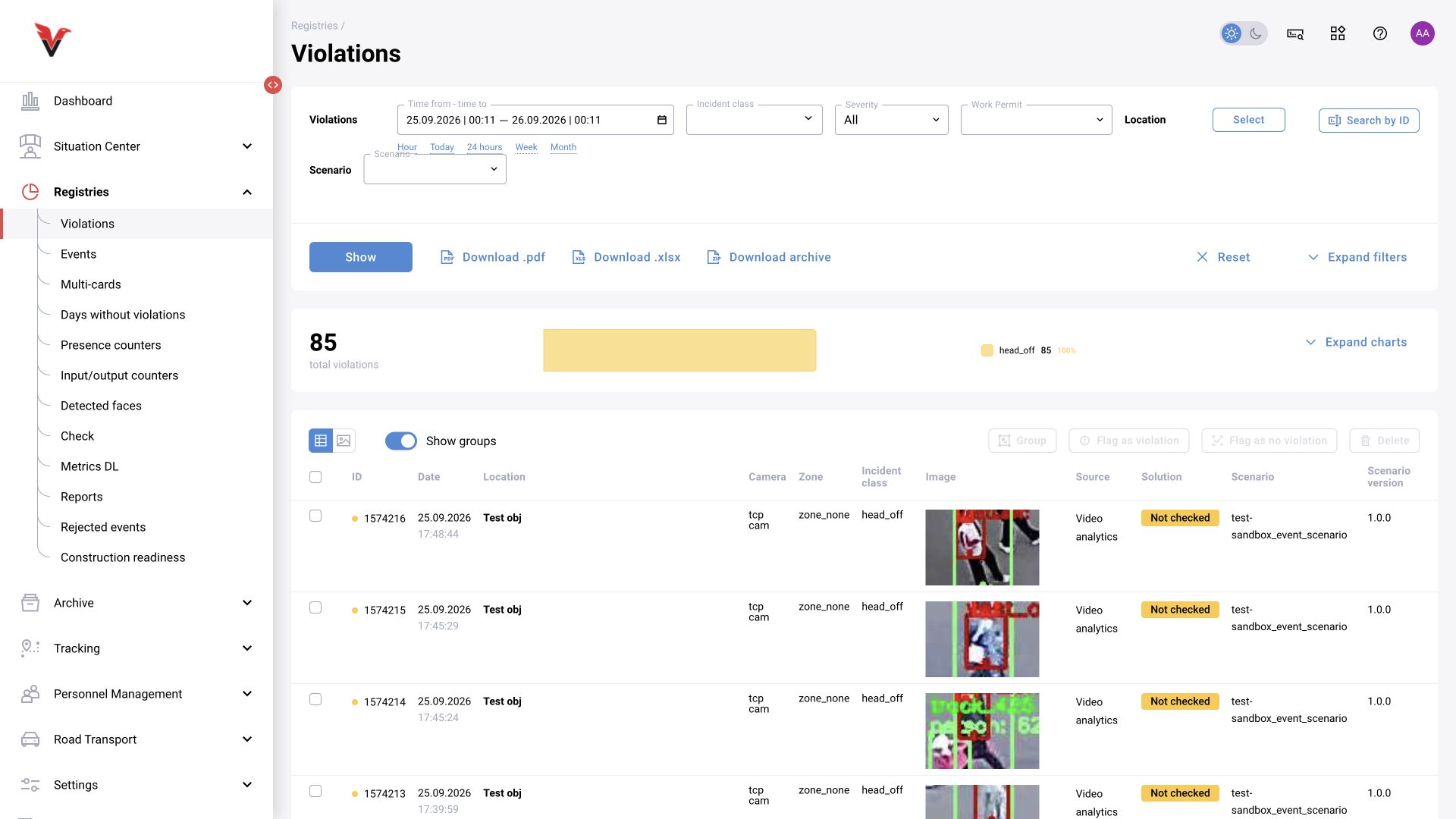Click the Archive box icon in sidebar

pos(30,603)
